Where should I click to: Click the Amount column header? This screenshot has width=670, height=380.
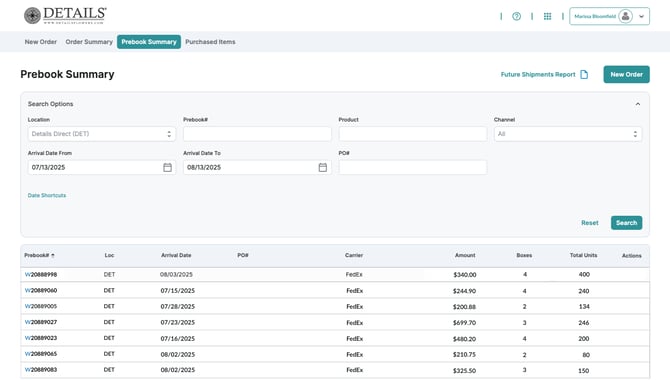tap(465, 255)
